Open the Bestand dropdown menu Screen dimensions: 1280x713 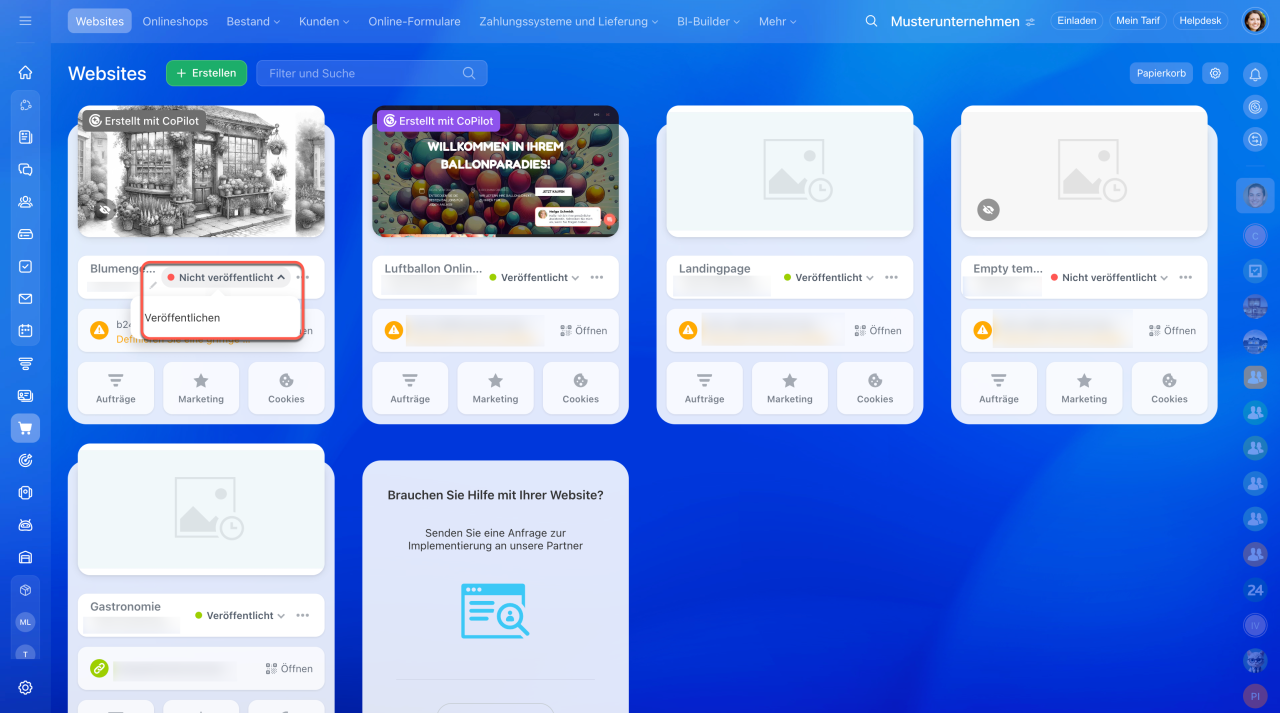253,21
